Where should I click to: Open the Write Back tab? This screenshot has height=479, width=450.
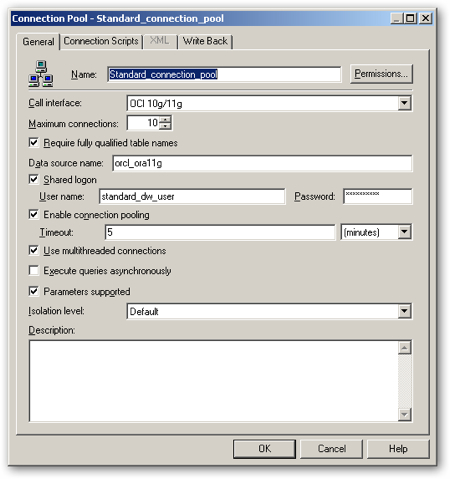click(205, 41)
